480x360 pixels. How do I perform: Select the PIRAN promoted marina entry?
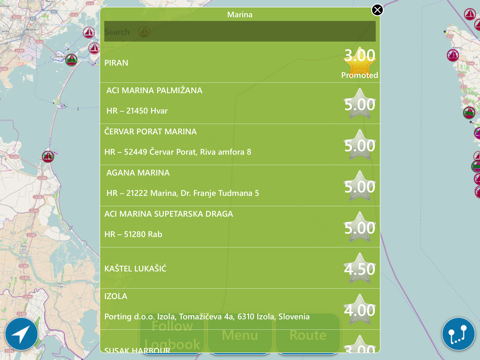tap(240, 63)
